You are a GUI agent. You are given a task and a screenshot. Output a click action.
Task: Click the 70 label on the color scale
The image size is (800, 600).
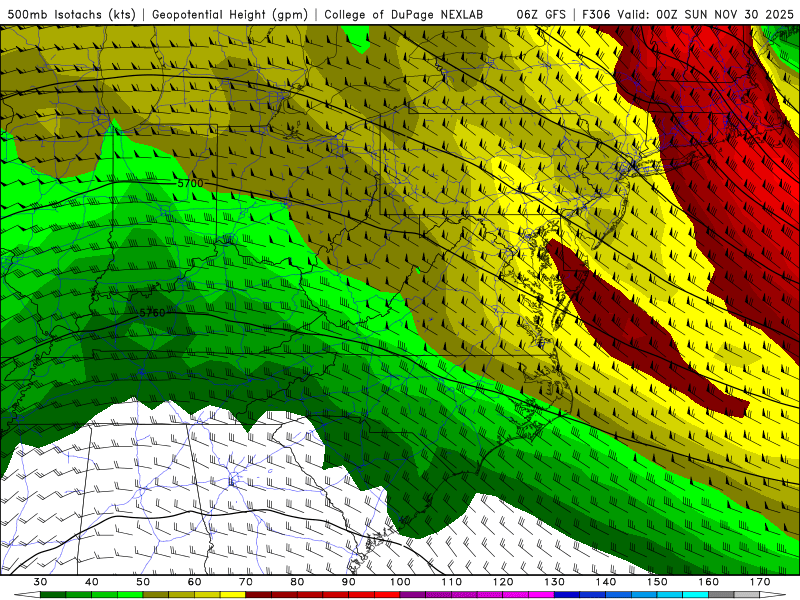246,582
